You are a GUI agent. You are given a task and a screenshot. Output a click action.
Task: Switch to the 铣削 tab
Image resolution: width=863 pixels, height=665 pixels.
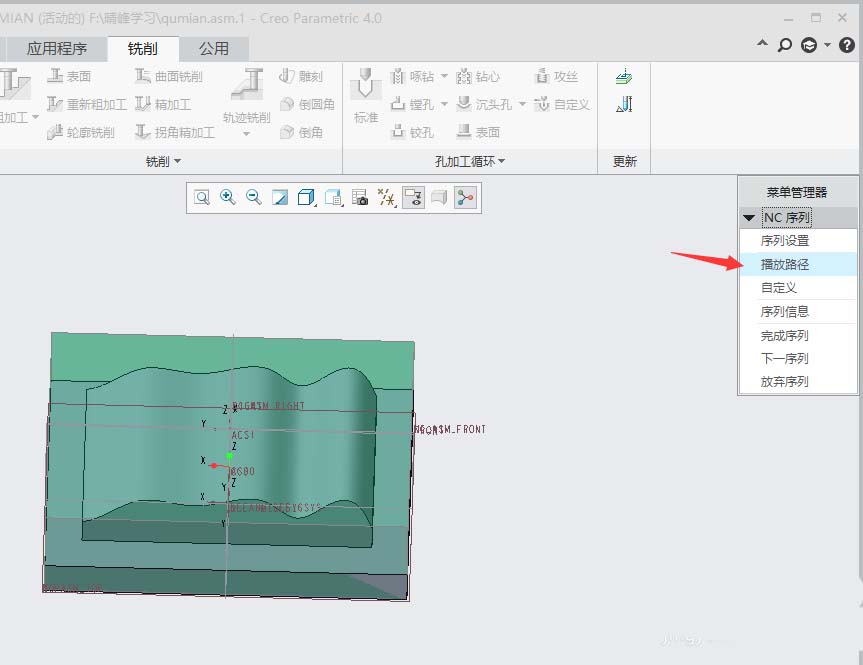pos(143,48)
